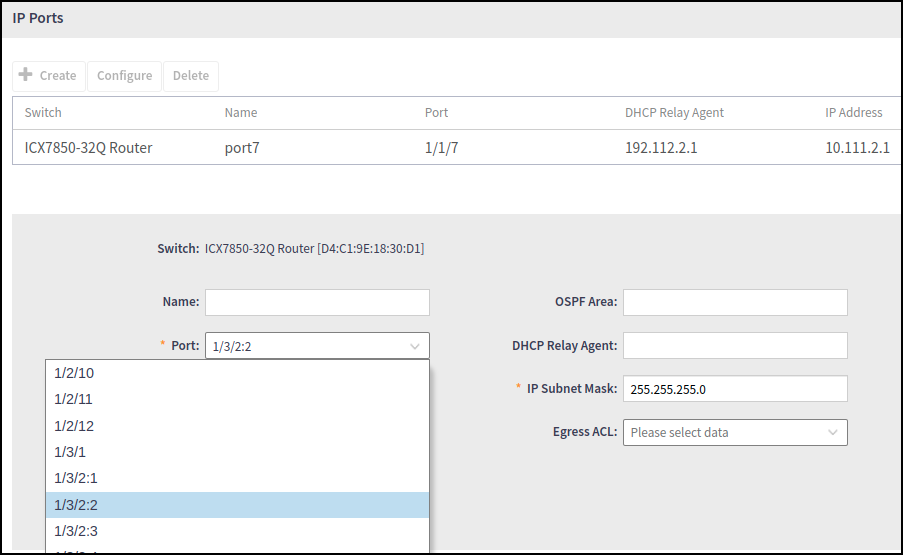Image resolution: width=903 pixels, height=555 pixels.
Task: Click the switch name ICX7850-32Q Router [D4:C1:9E:18:30:D1]
Action: click(x=314, y=249)
